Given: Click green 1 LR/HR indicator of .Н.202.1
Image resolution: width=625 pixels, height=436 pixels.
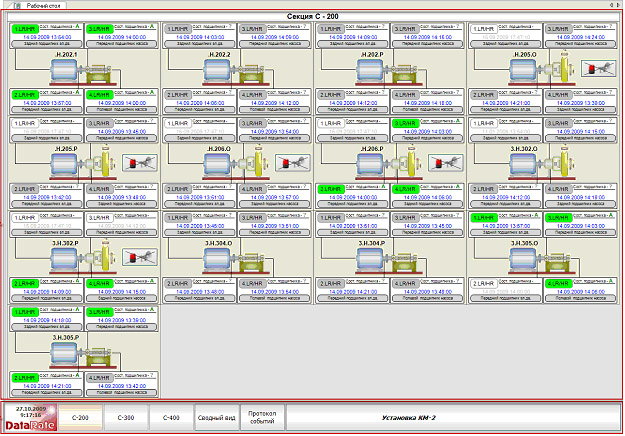Looking at the screenshot, I should [x=25, y=29].
